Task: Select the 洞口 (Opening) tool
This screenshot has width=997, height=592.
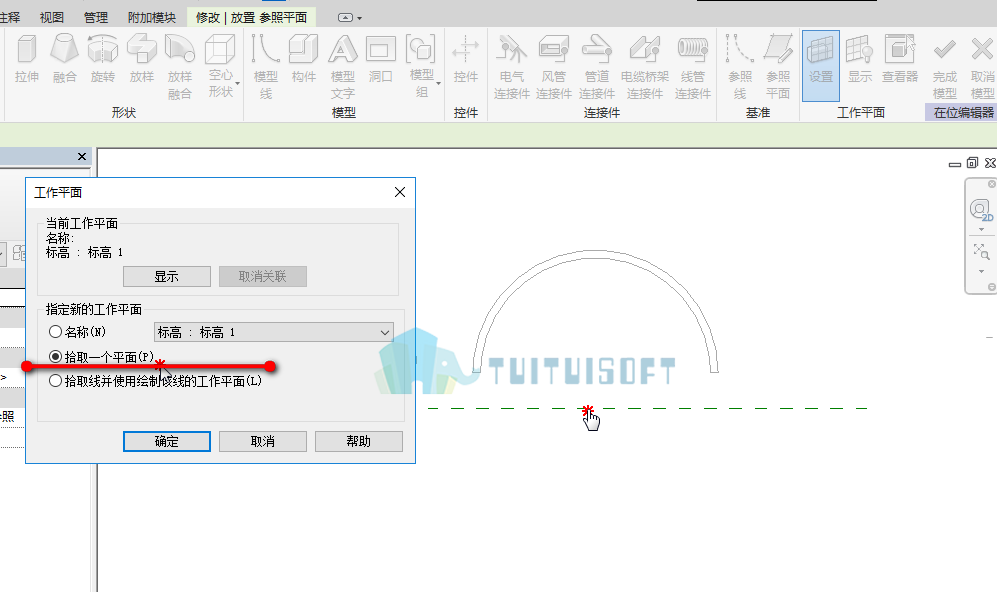Action: (x=380, y=59)
